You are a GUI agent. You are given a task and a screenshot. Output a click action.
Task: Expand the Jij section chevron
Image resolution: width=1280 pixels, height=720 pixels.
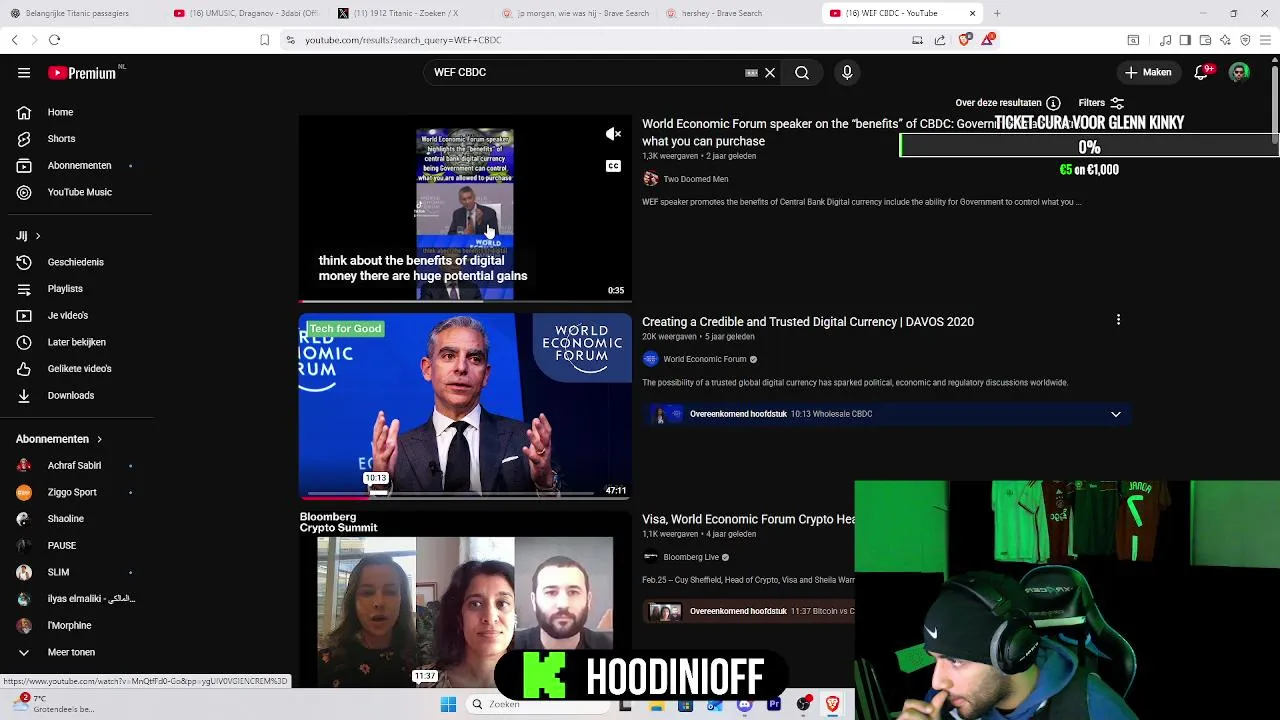click(x=38, y=236)
